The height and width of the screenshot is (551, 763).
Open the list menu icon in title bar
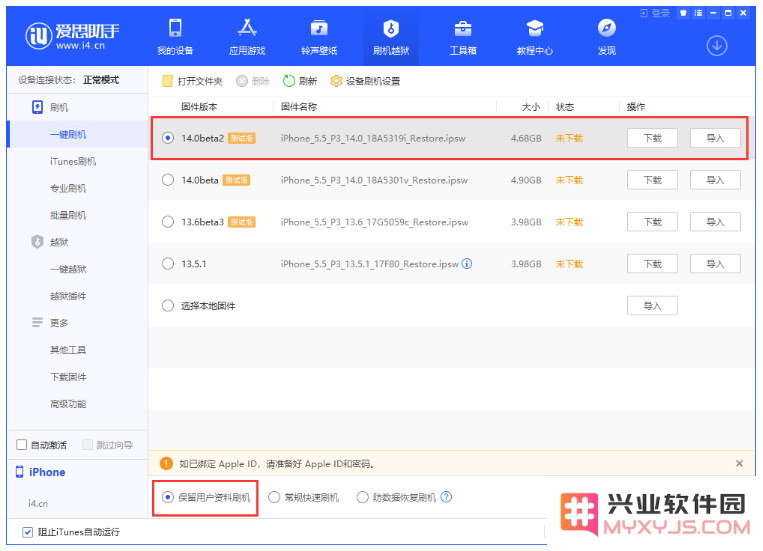698,13
